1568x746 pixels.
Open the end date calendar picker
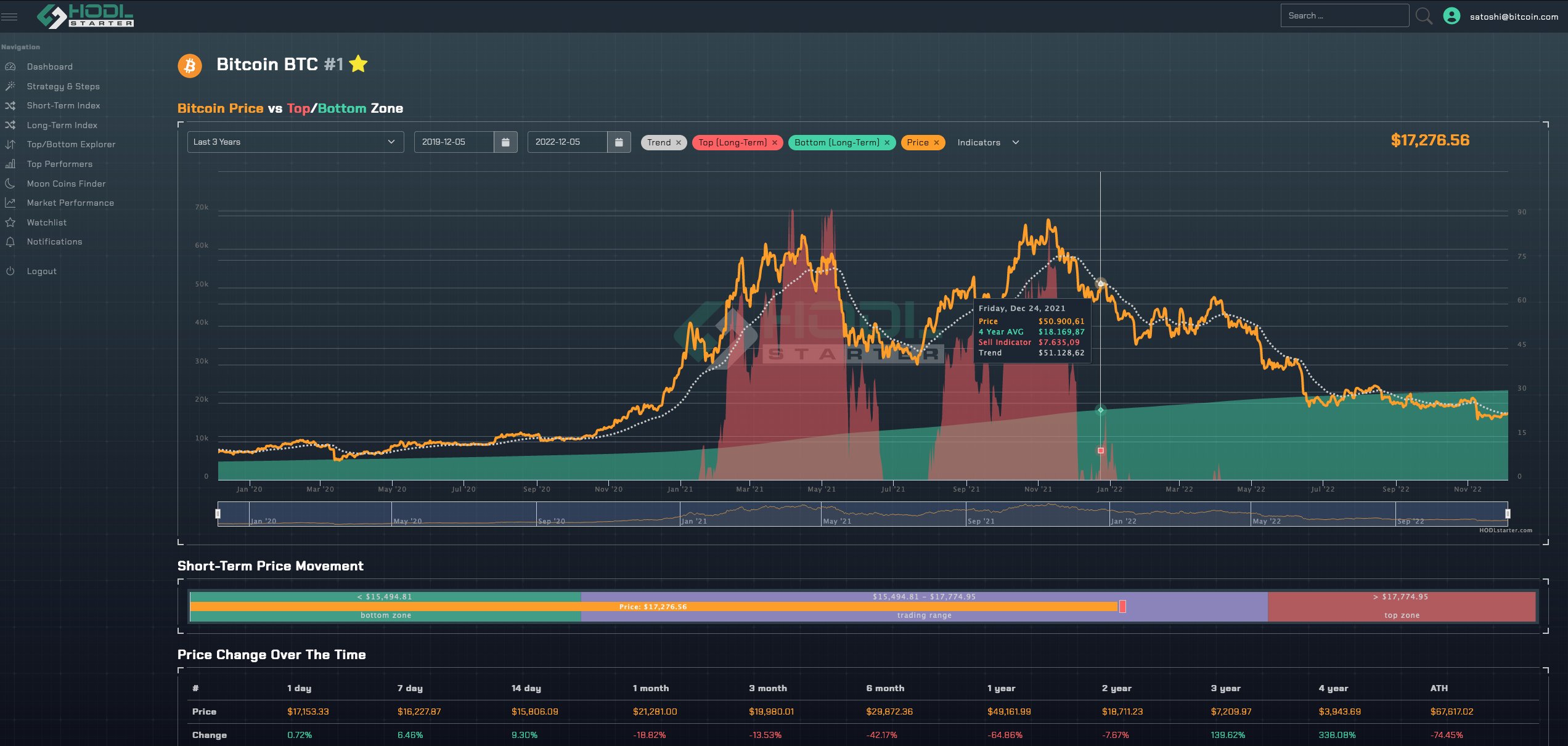click(619, 142)
